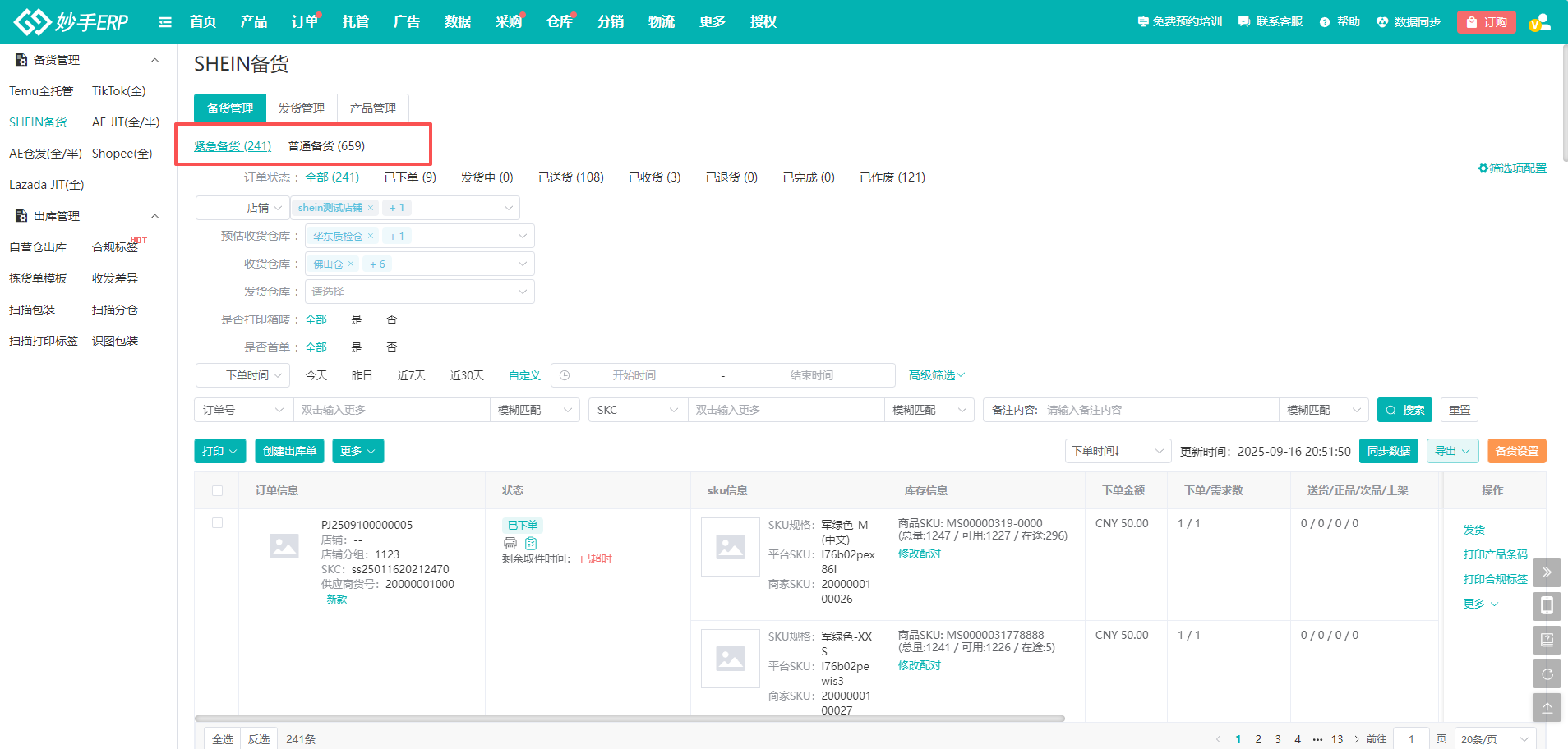Toggle the hamburger menu icon

click(165, 22)
